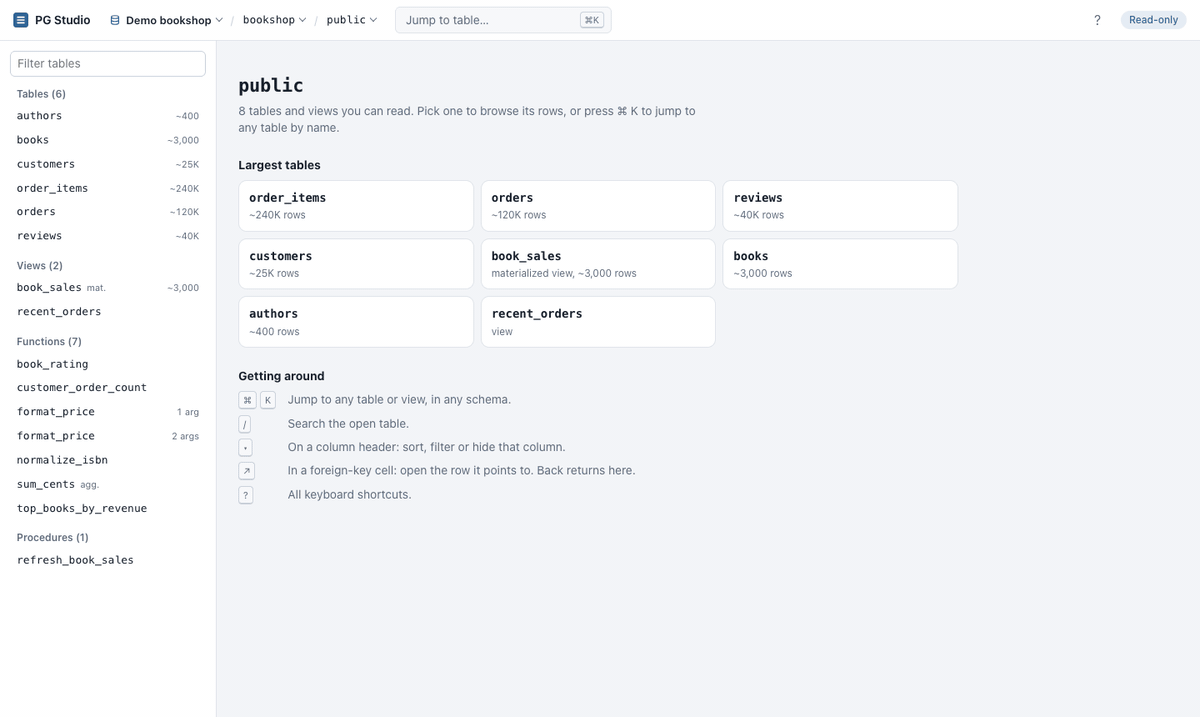
Task: Open normalize_isbn function
Action: pyautogui.click(x=108, y=460)
